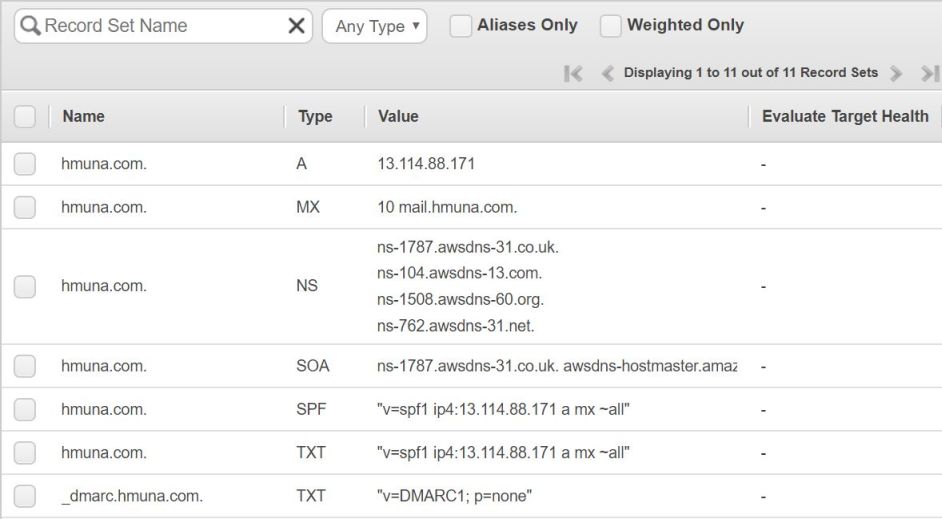
Task: Click the Evaluate Target Health column header
Action: (x=845, y=117)
